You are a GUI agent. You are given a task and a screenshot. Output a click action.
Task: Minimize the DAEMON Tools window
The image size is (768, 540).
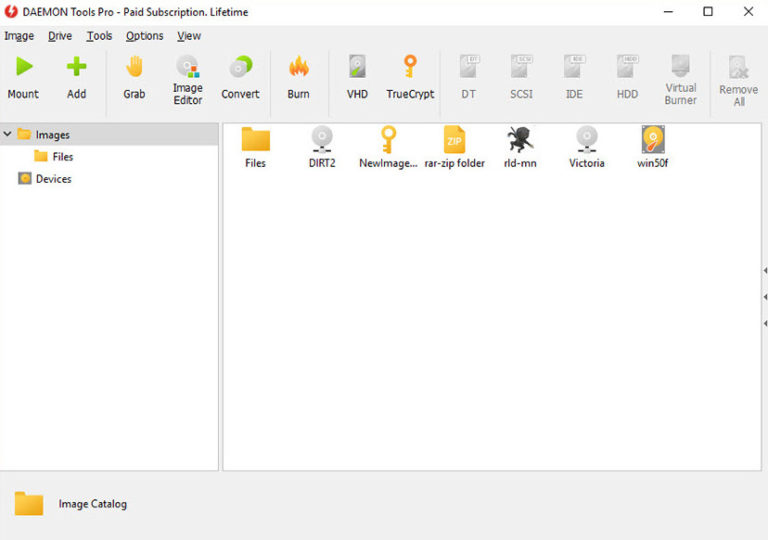[x=668, y=11]
